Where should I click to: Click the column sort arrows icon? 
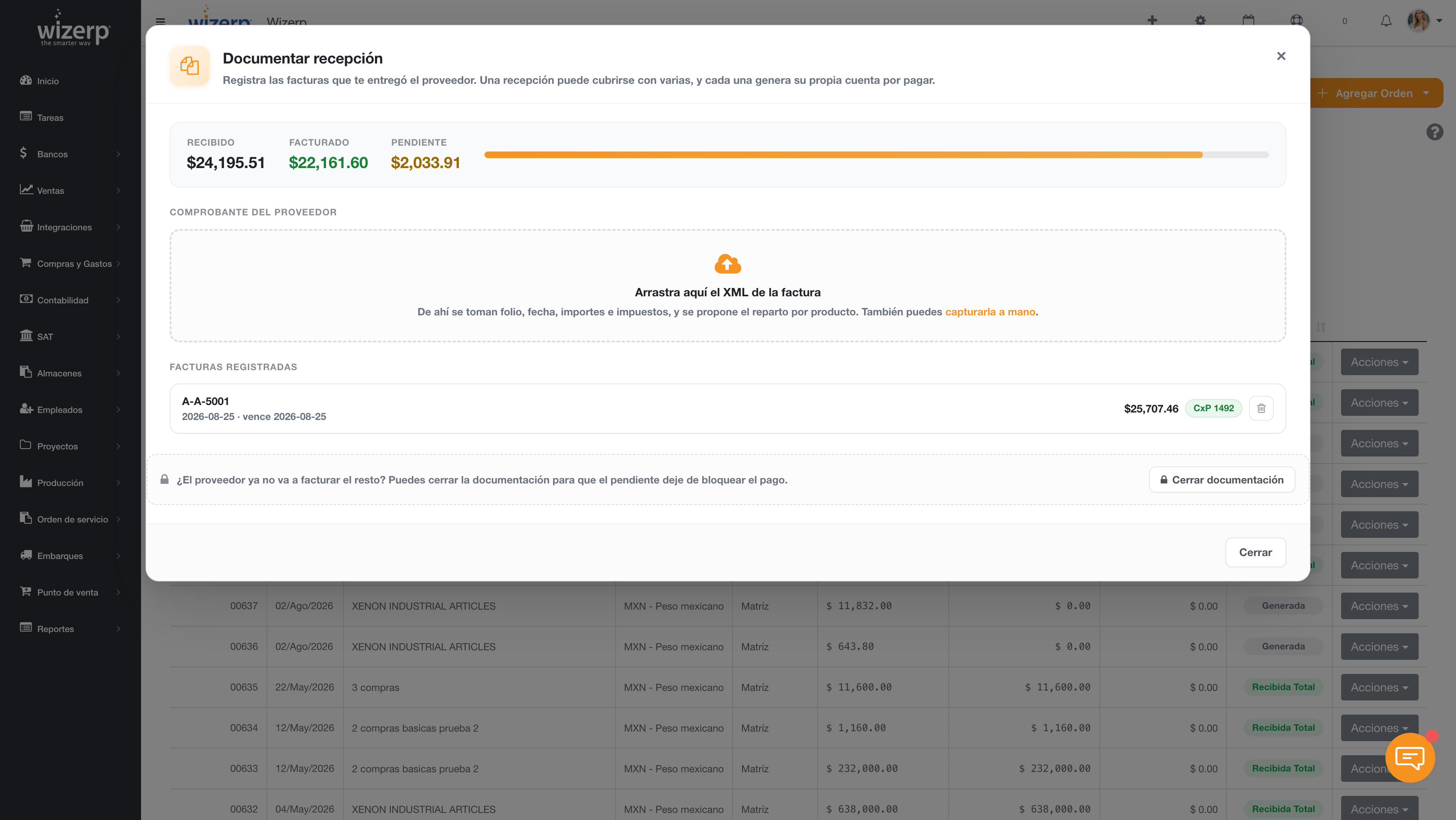1321,327
